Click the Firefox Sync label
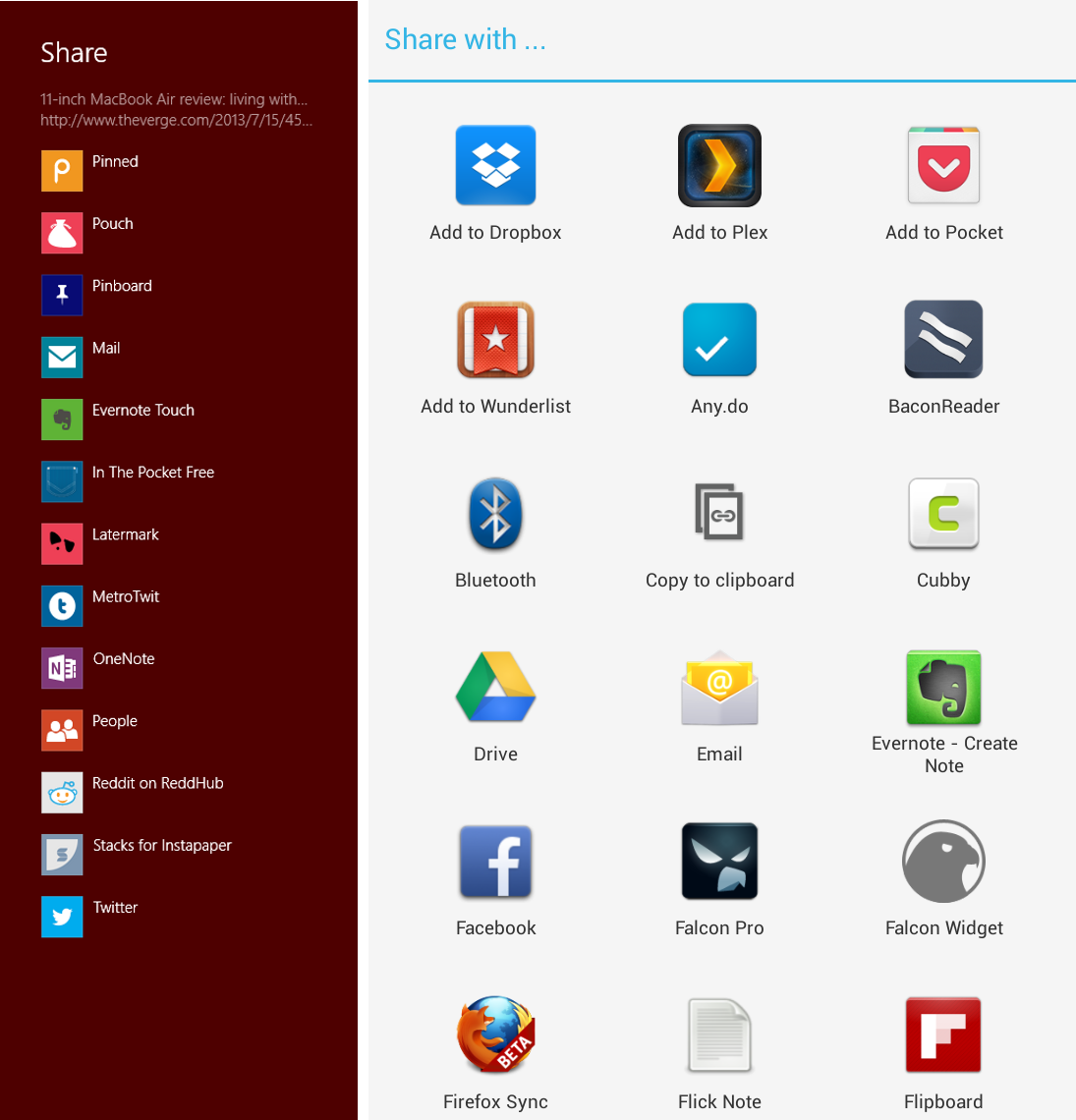The width and height of the screenshot is (1076, 1120). click(x=495, y=1101)
